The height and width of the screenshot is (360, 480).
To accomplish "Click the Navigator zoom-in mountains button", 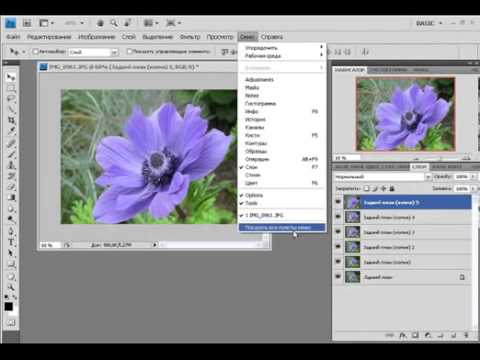I will tap(466, 157).
